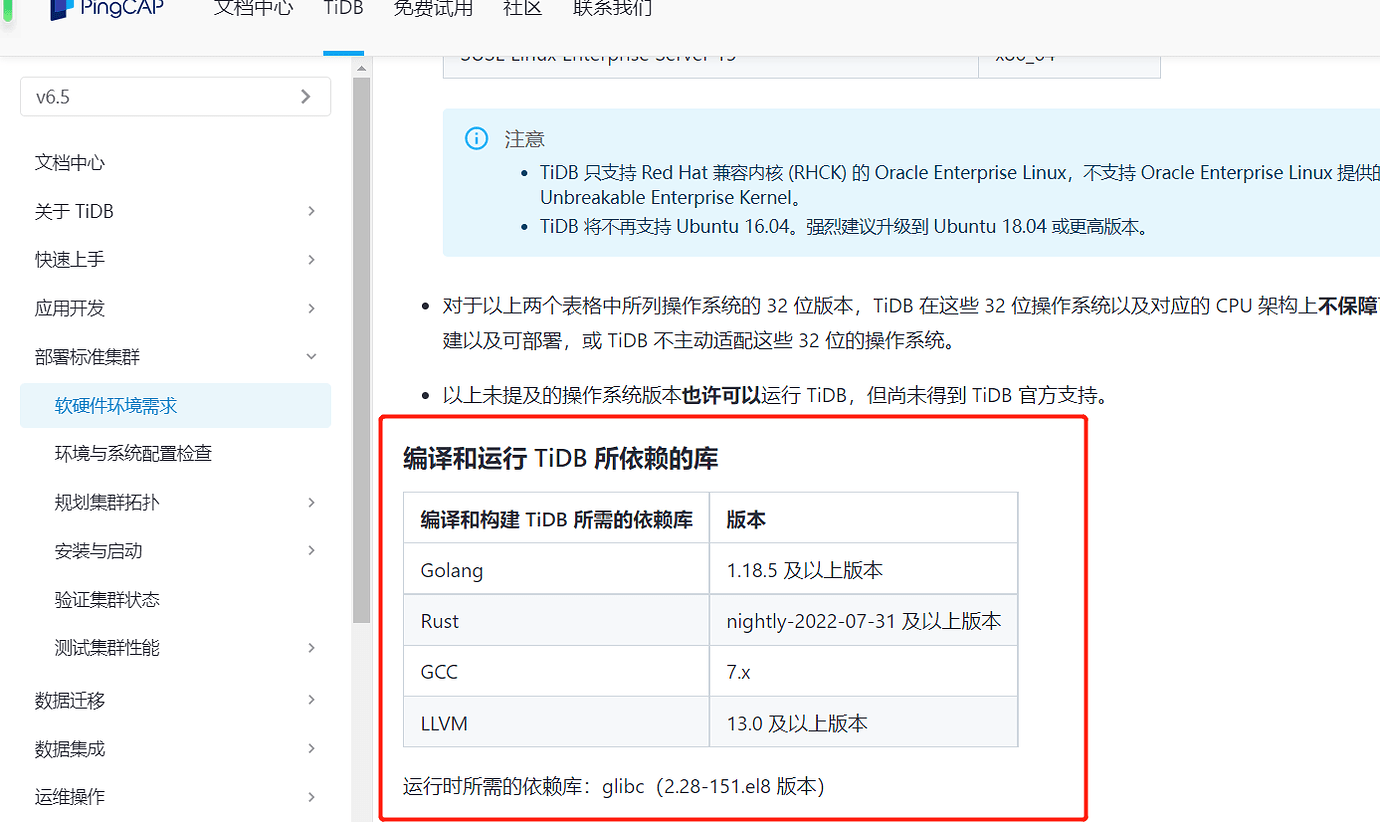Collapse the 部署标准集群 section chevron
The image size is (1380, 822).
(311, 357)
